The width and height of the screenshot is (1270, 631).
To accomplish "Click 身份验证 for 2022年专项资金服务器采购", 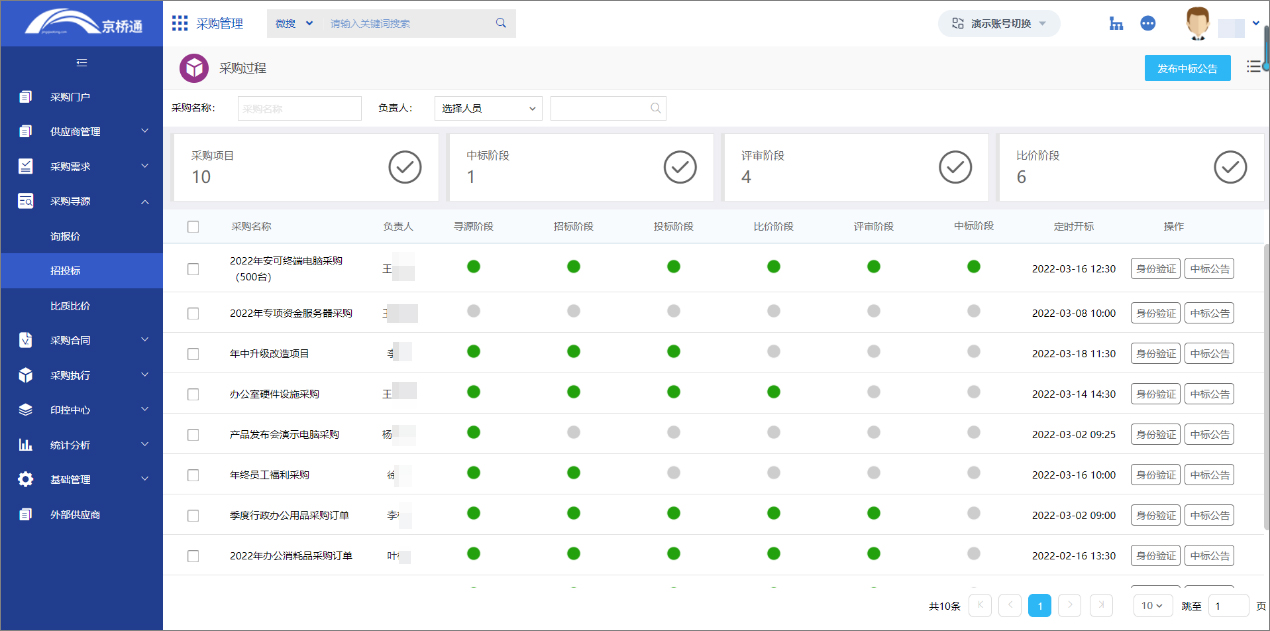I will (1155, 313).
